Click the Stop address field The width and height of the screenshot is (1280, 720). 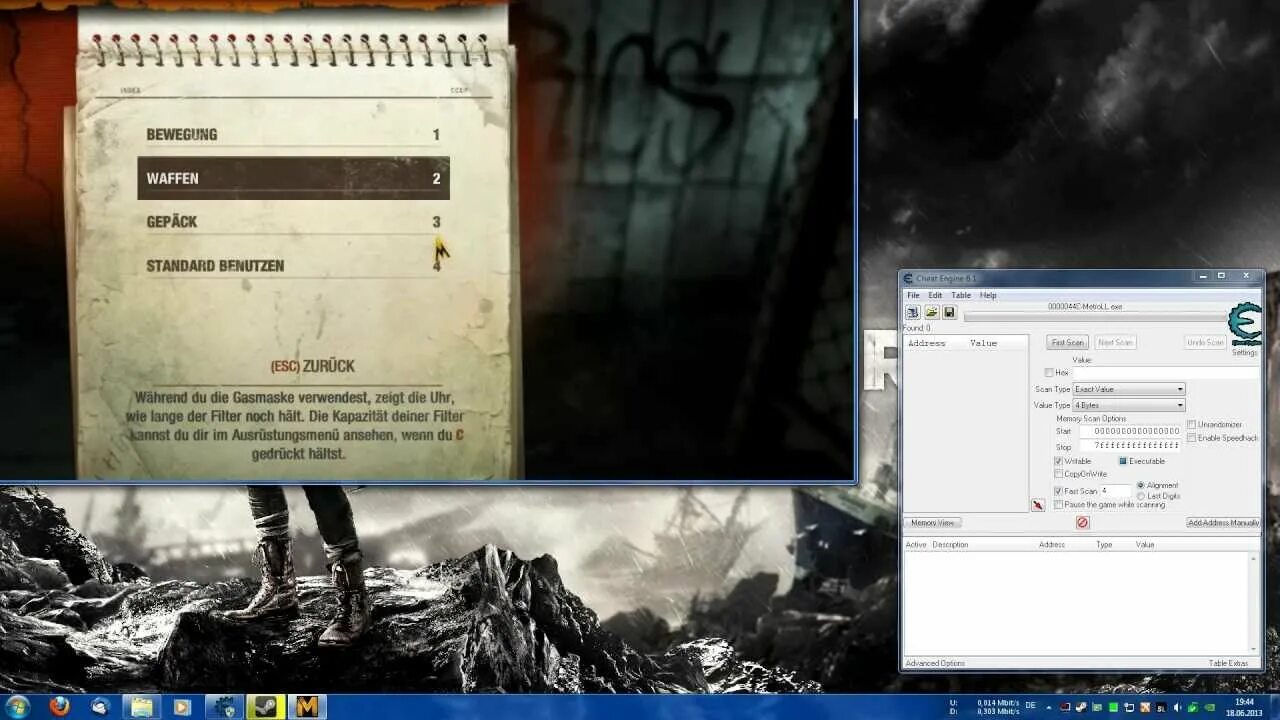coord(1130,446)
